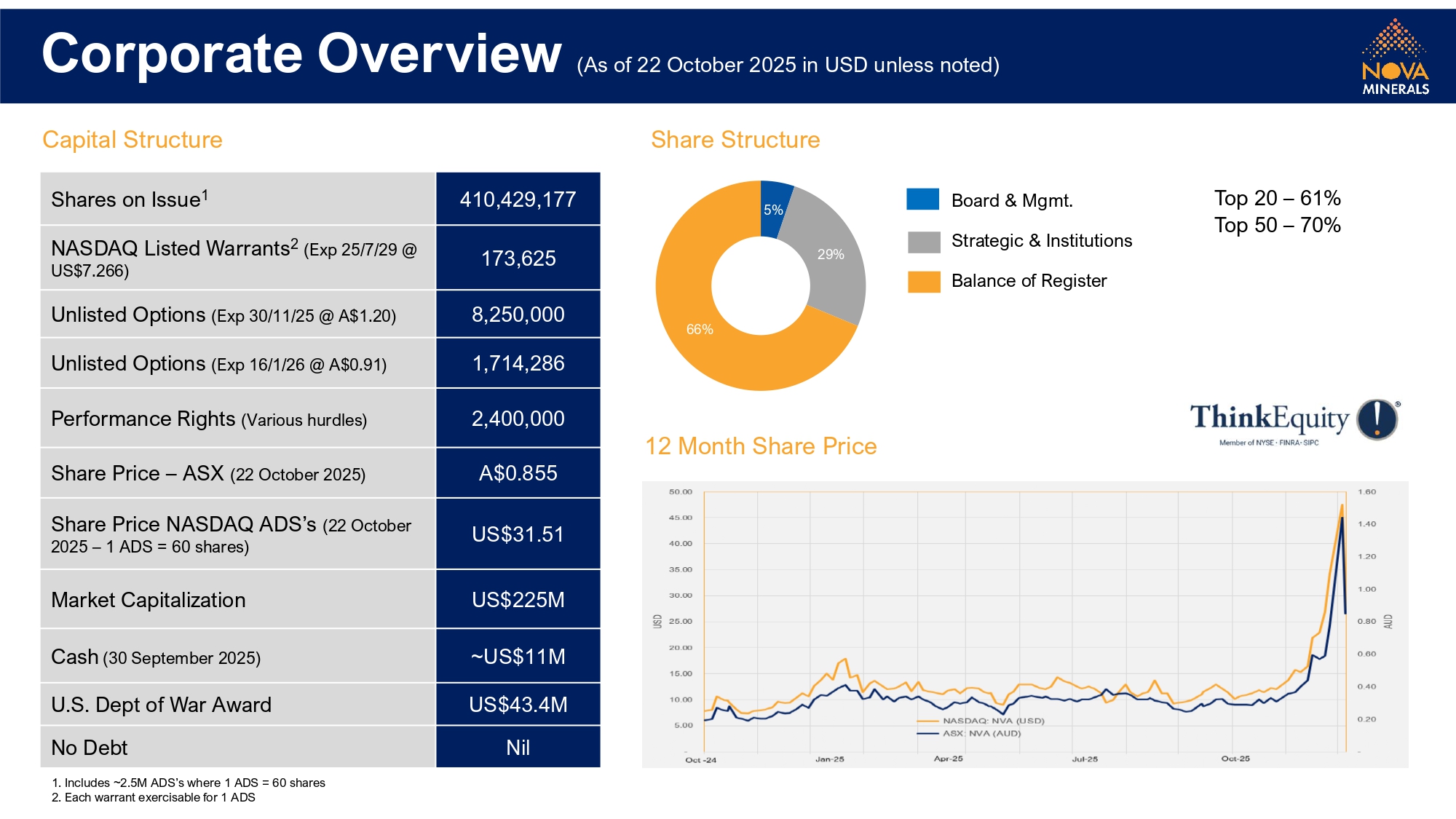The height and width of the screenshot is (819, 1456).
Task: Click the 29% gray donut segment
Action: (x=830, y=254)
